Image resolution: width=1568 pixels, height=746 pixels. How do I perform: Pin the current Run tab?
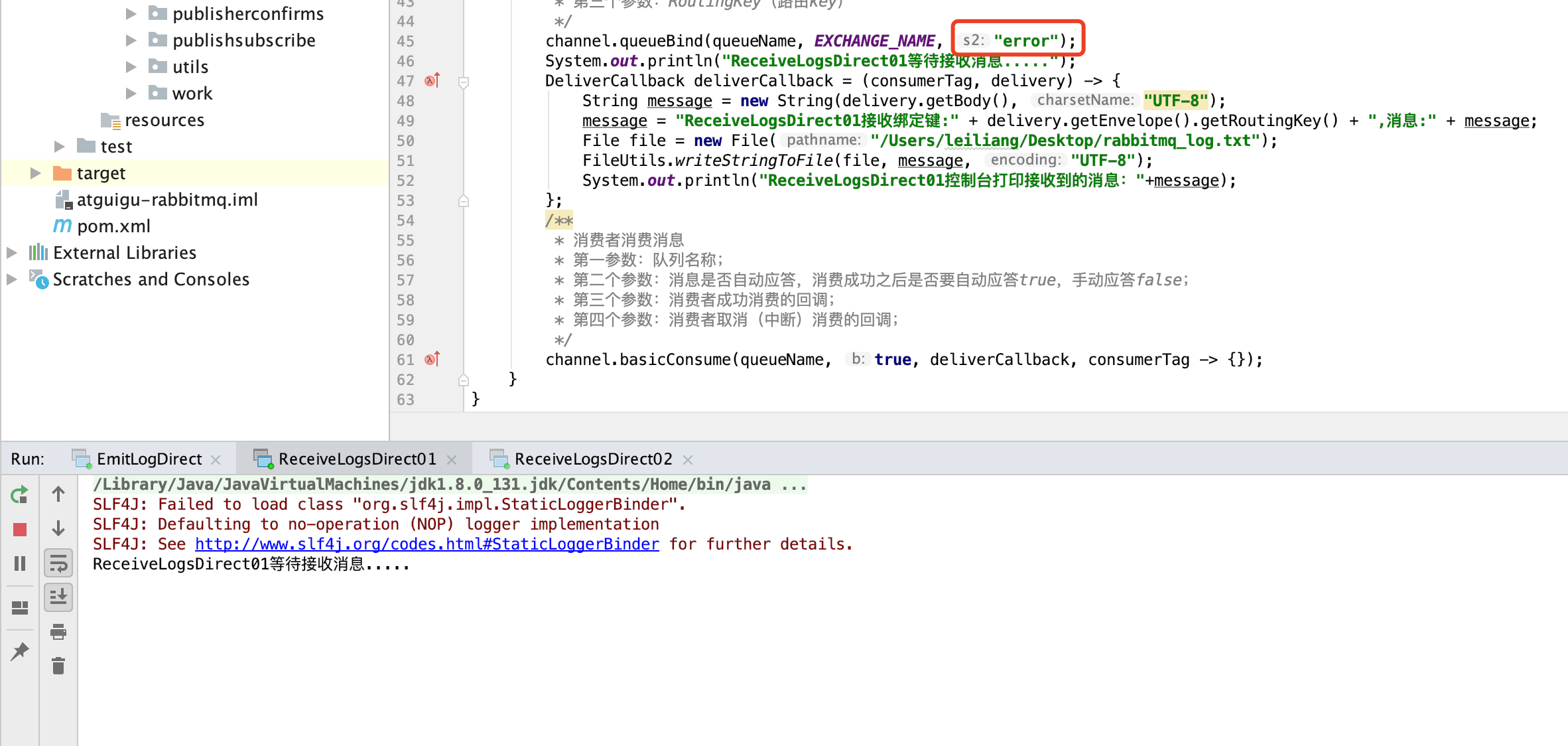tap(19, 651)
